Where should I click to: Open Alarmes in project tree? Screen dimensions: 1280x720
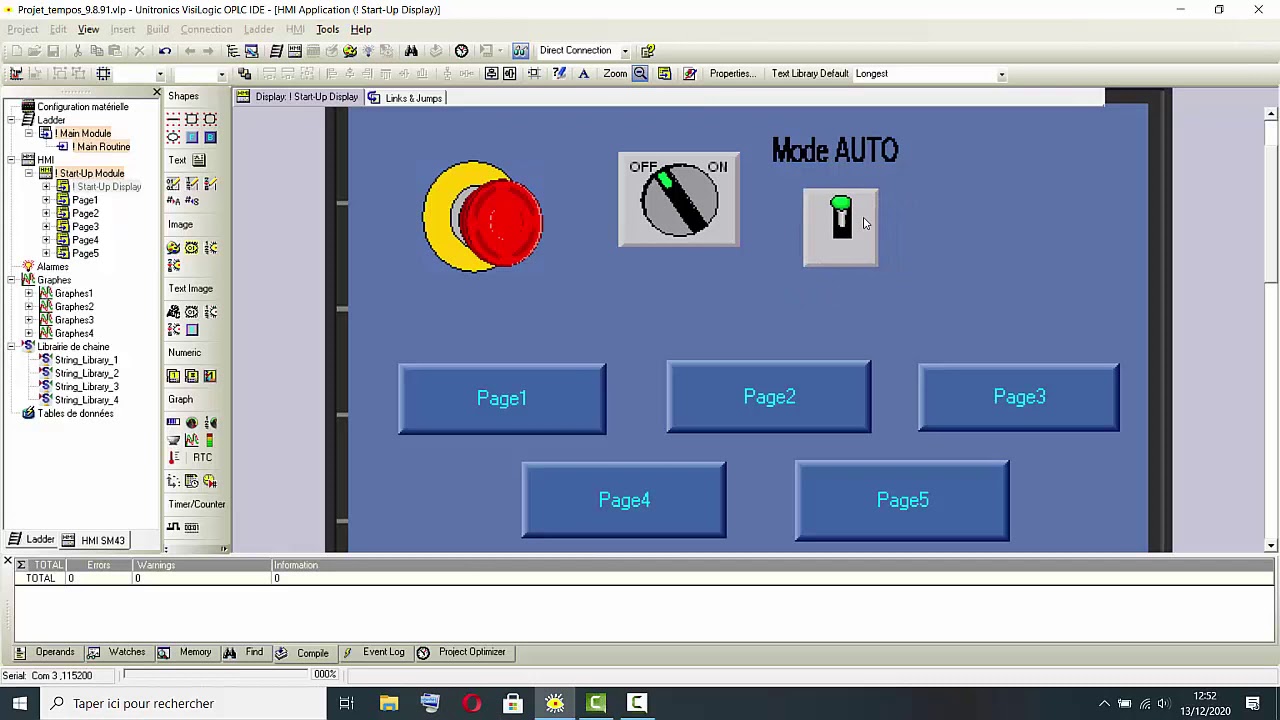(x=53, y=267)
